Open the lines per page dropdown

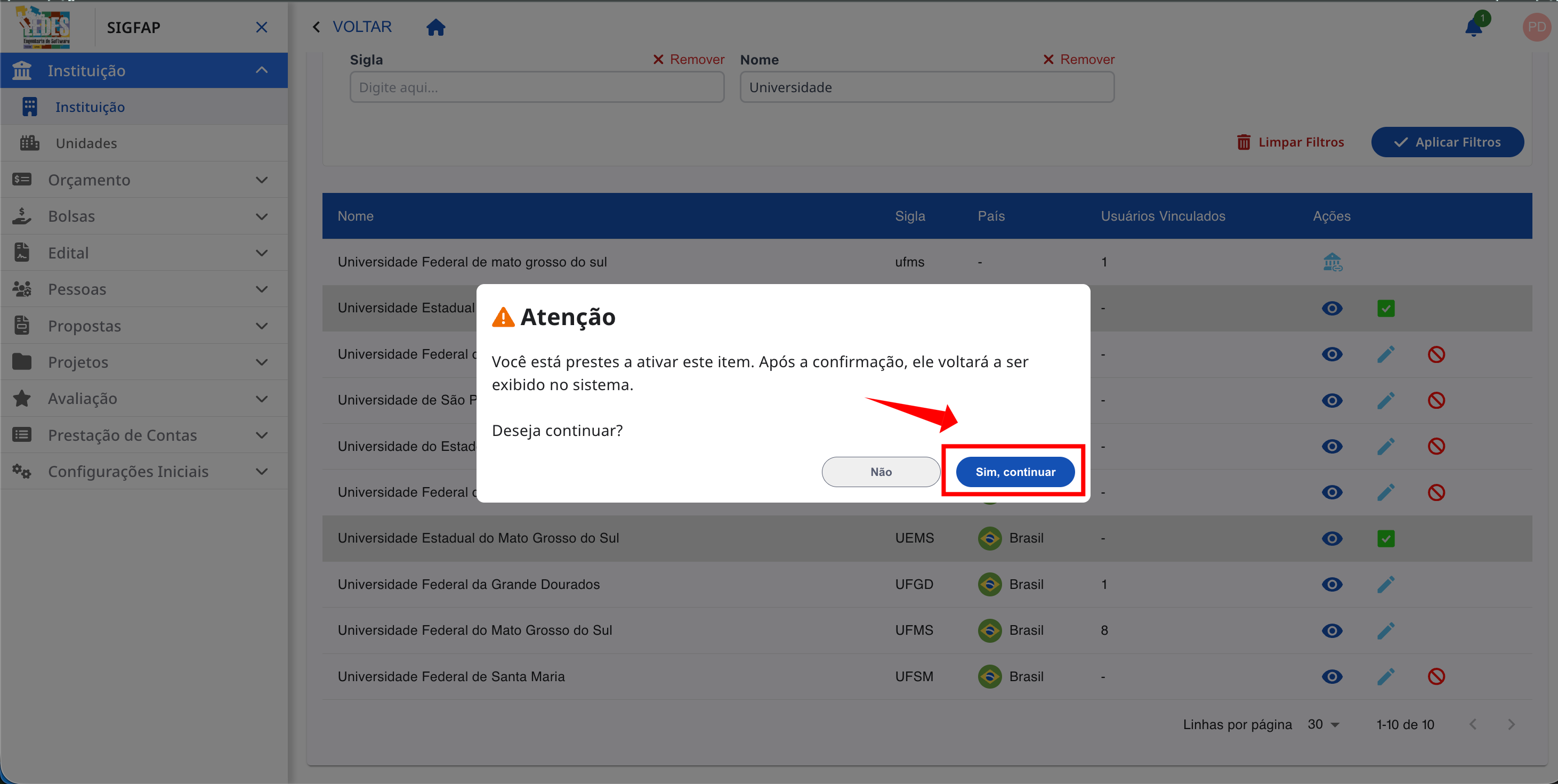[x=1323, y=724]
